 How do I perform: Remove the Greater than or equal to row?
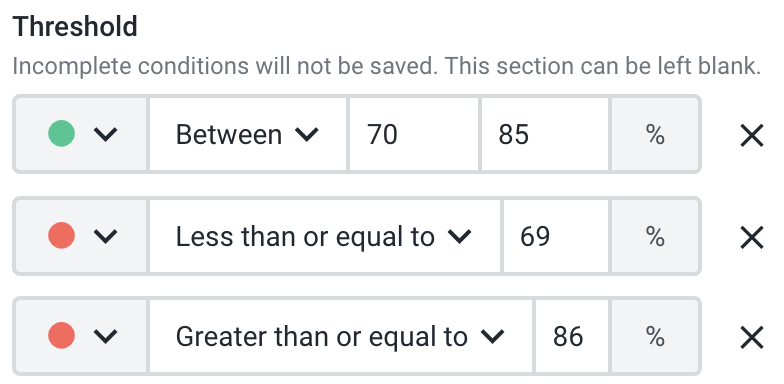(x=752, y=338)
